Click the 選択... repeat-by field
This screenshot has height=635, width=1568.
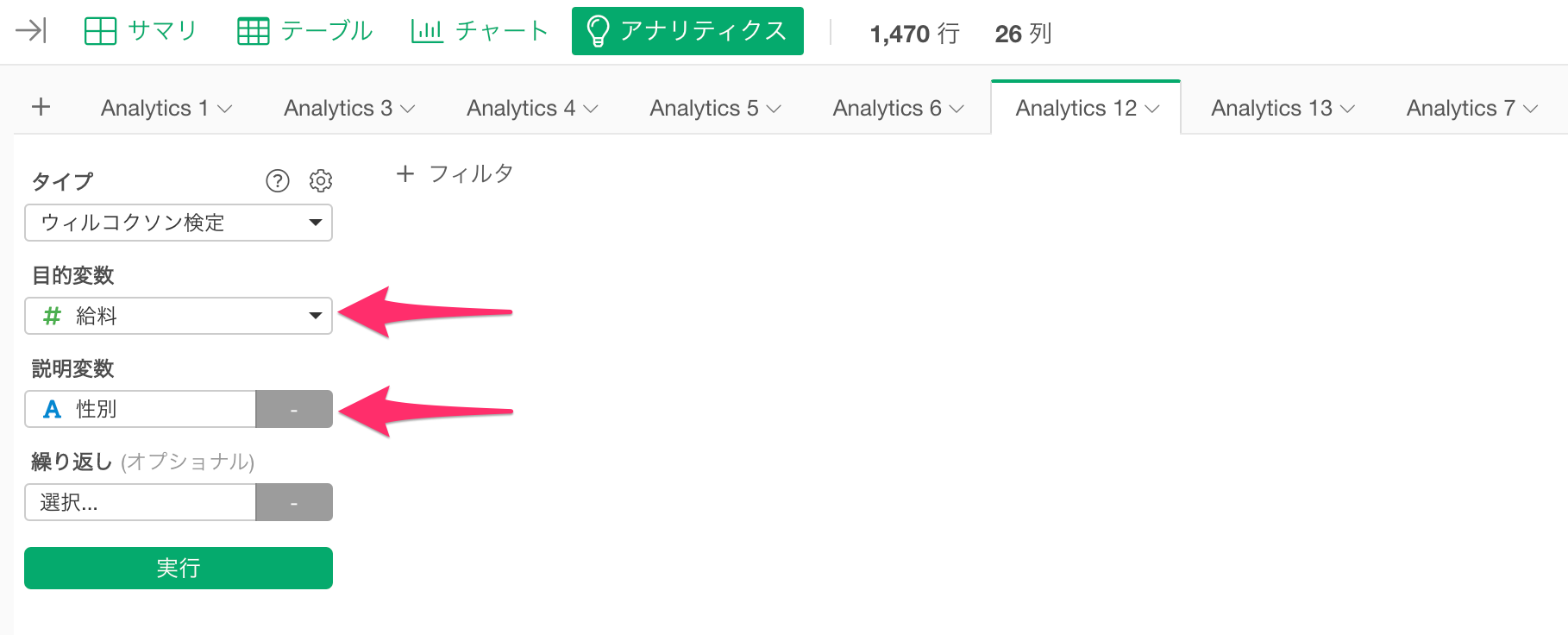pyautogui.click(x=141, y=502)
